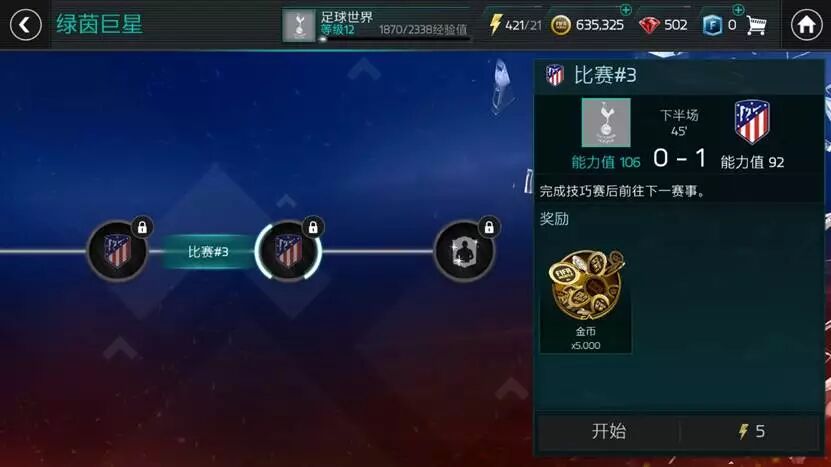This screenshot has height=467, width=831.
Task: Tap the blue F points icon
Action: coord(712,25)
